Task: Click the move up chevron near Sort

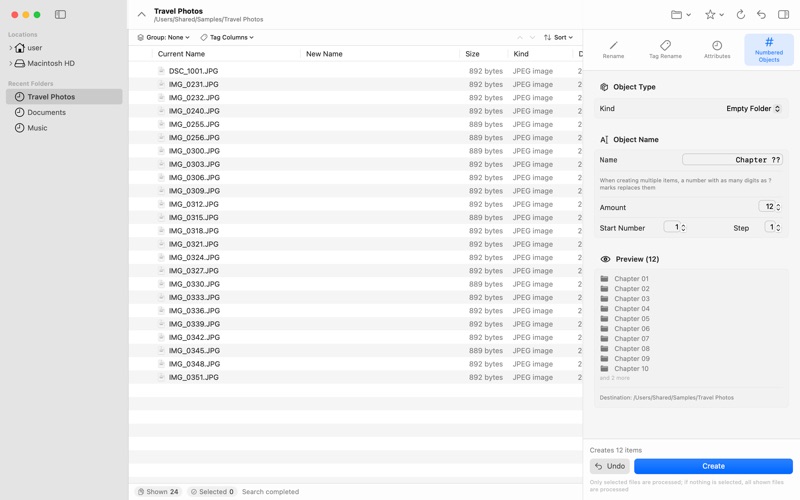Action: click(x=519, y=37)
